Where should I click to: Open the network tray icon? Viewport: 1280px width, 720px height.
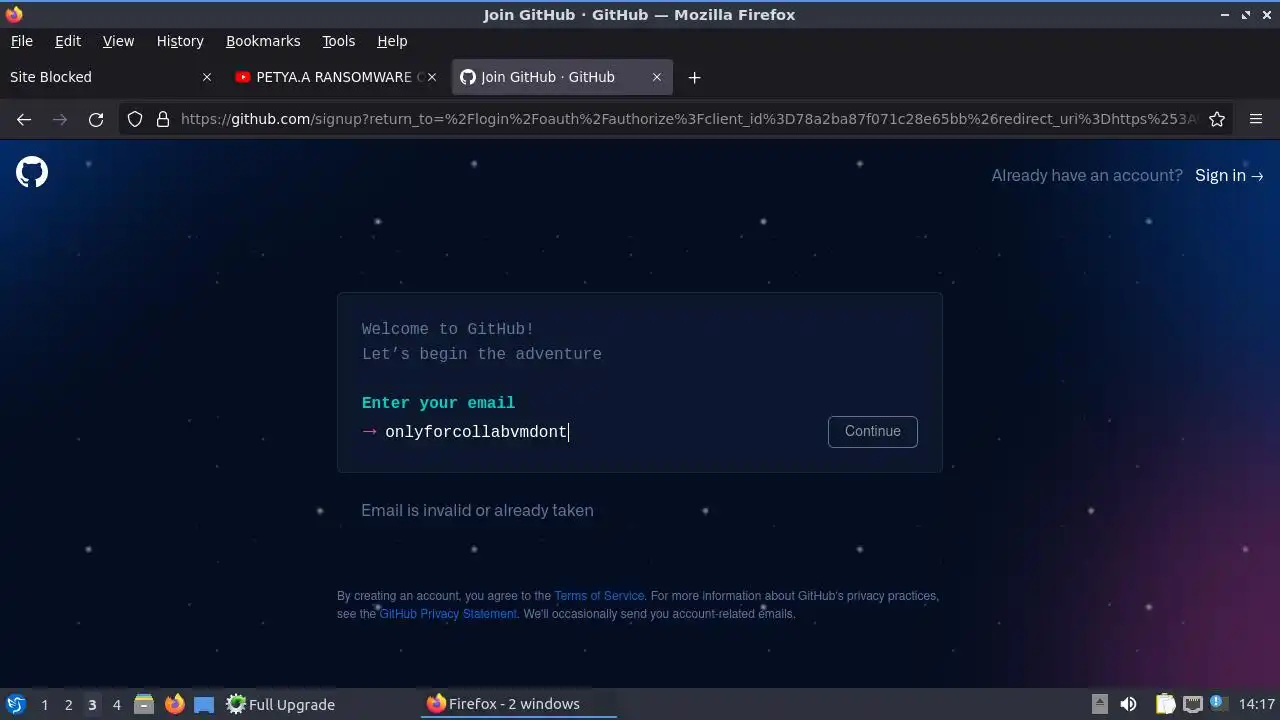[1192, 704]
